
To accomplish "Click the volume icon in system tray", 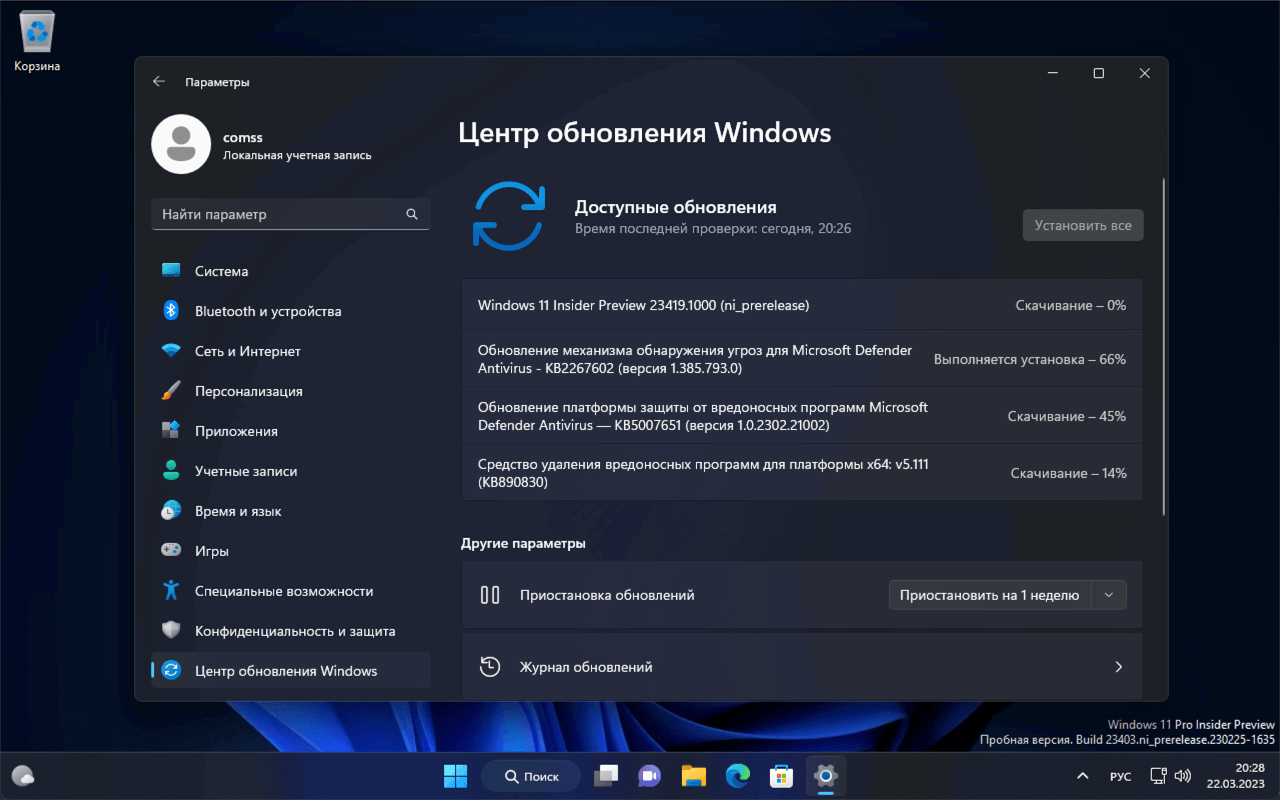I will [1183, 775].
